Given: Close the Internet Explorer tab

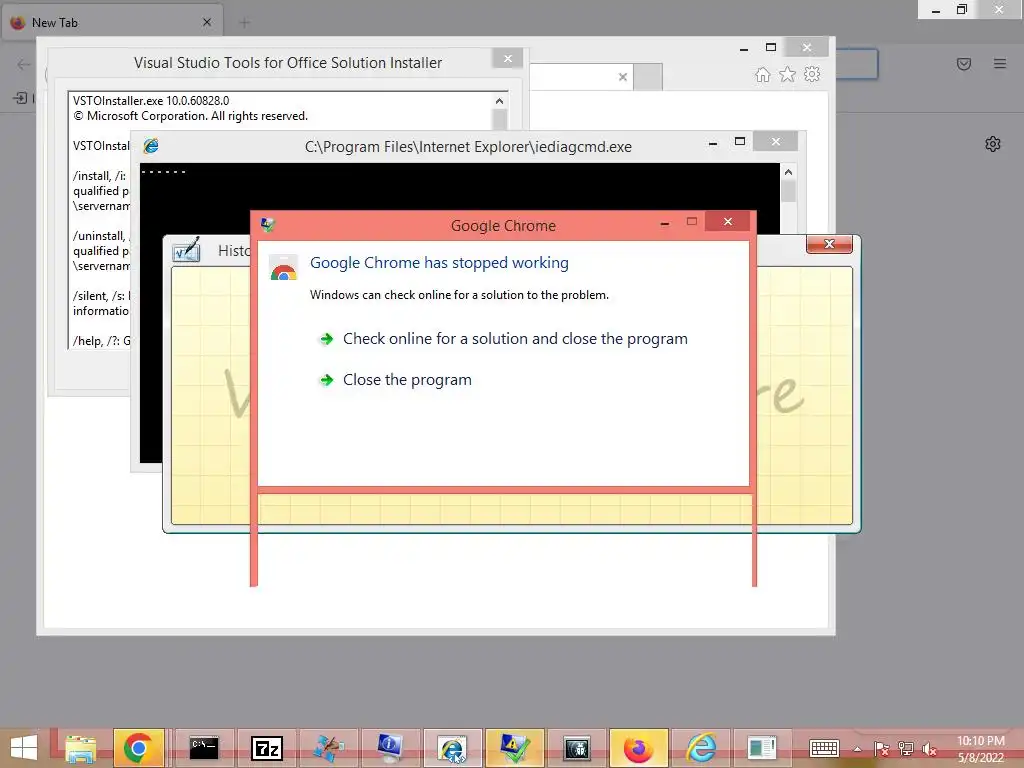Looking at the screenshot, I should coord(622,77).
